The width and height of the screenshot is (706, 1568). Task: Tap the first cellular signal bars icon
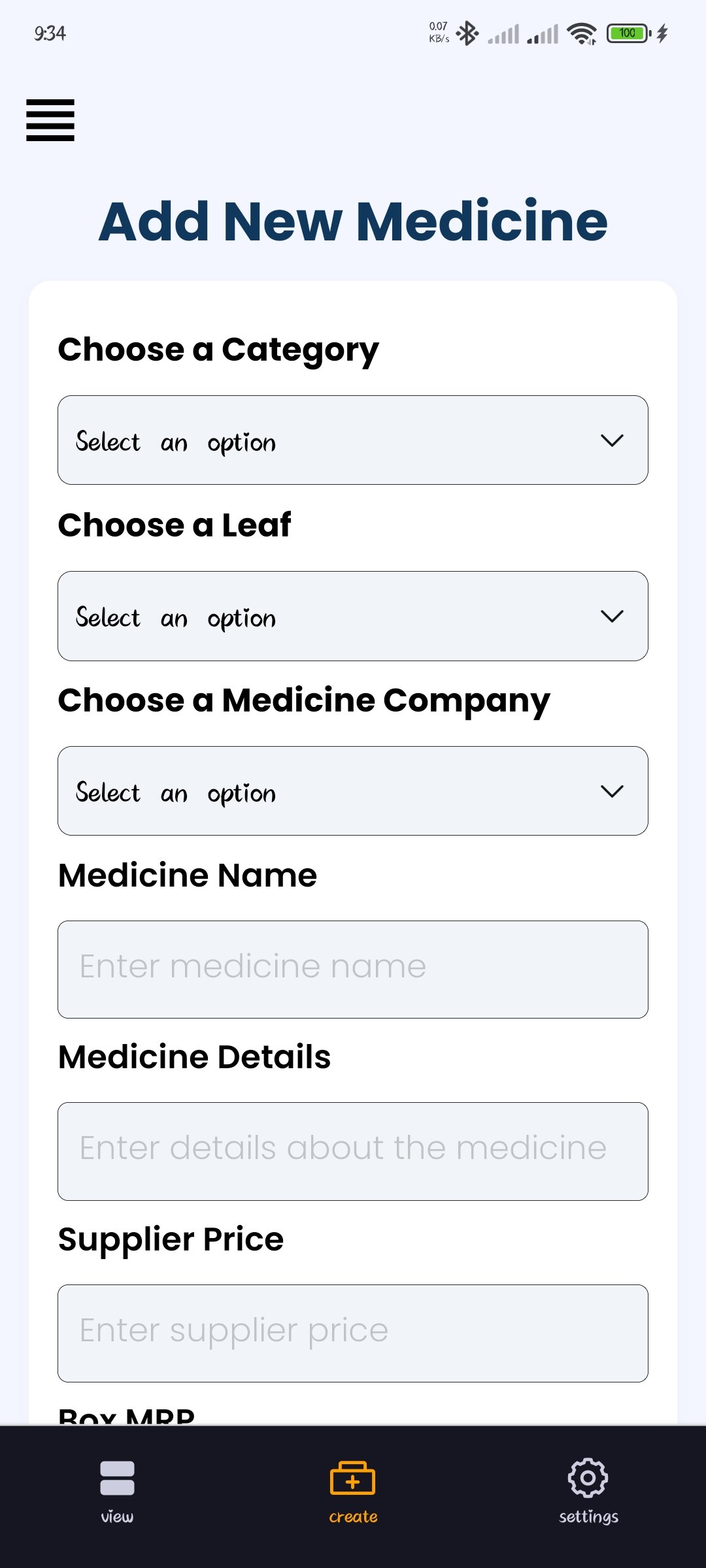point(504,33)
